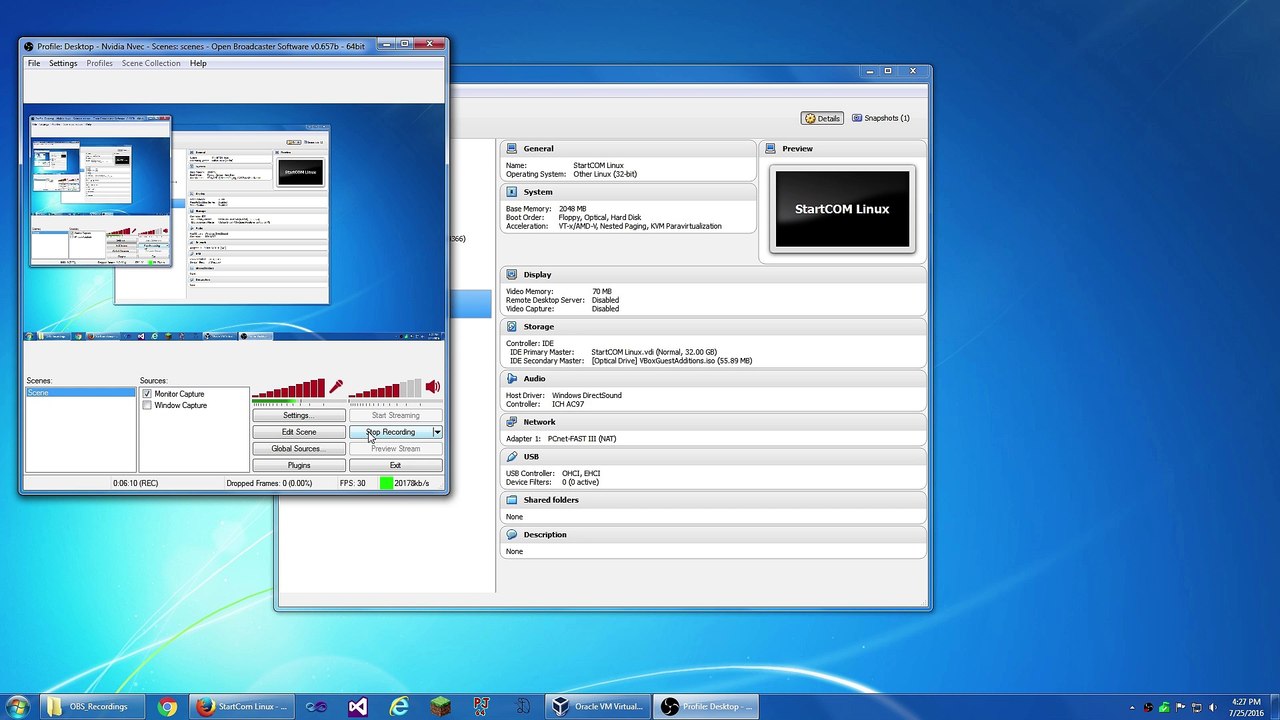Open Minecraft from the taskbar
The height and width of the screenshot is (720, 1280).
440,707
